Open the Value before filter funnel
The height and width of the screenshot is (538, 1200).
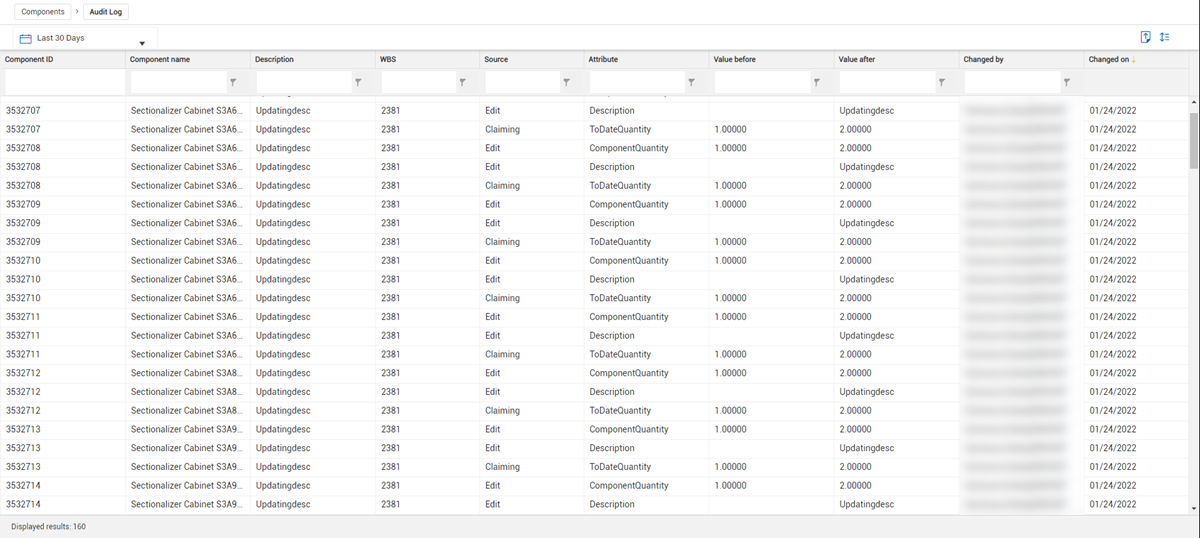tap(816, 82)
